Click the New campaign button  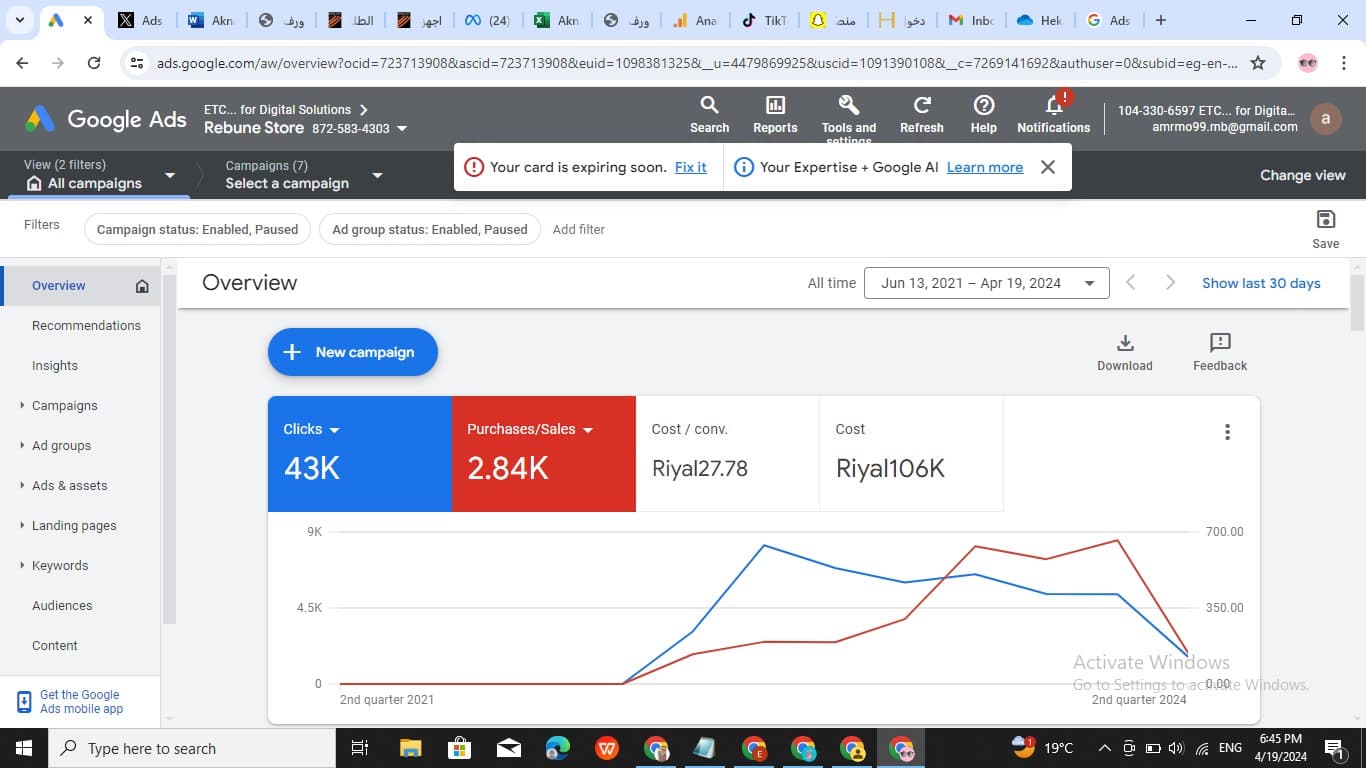click(x=353, y=352)
